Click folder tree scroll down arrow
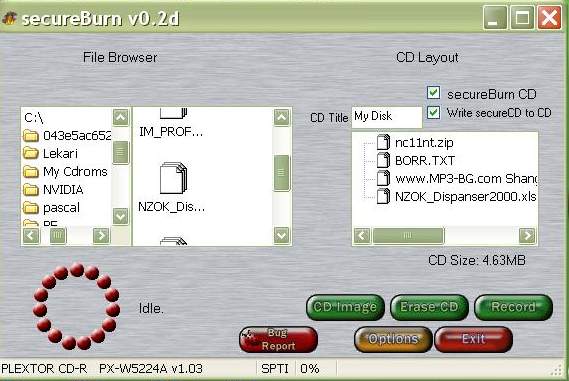Viewport: 569px width, 381px height. (x=120, y=217)
